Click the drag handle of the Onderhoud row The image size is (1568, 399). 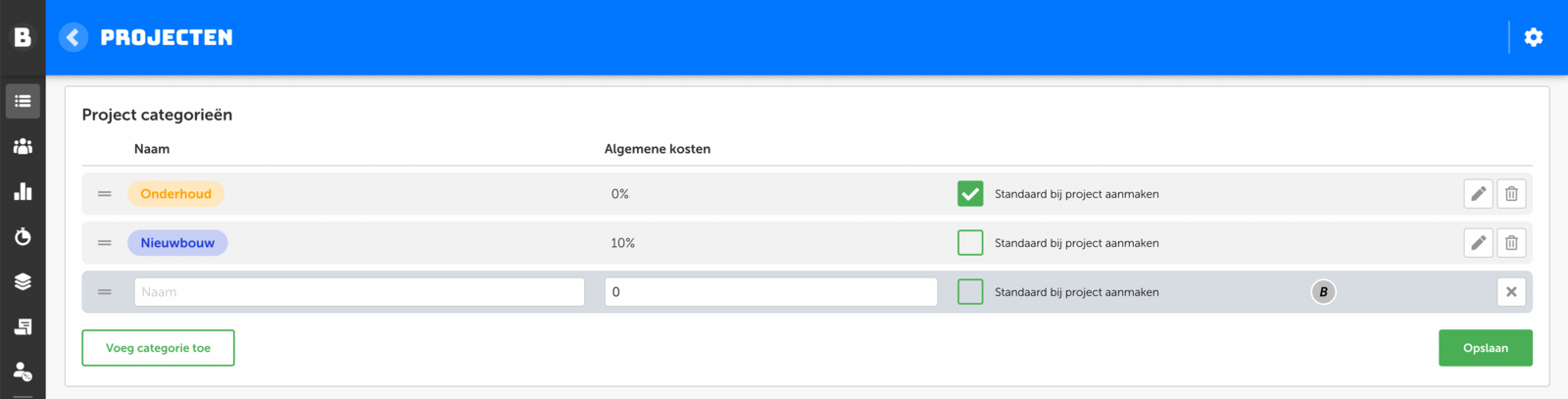pos(105,194)
